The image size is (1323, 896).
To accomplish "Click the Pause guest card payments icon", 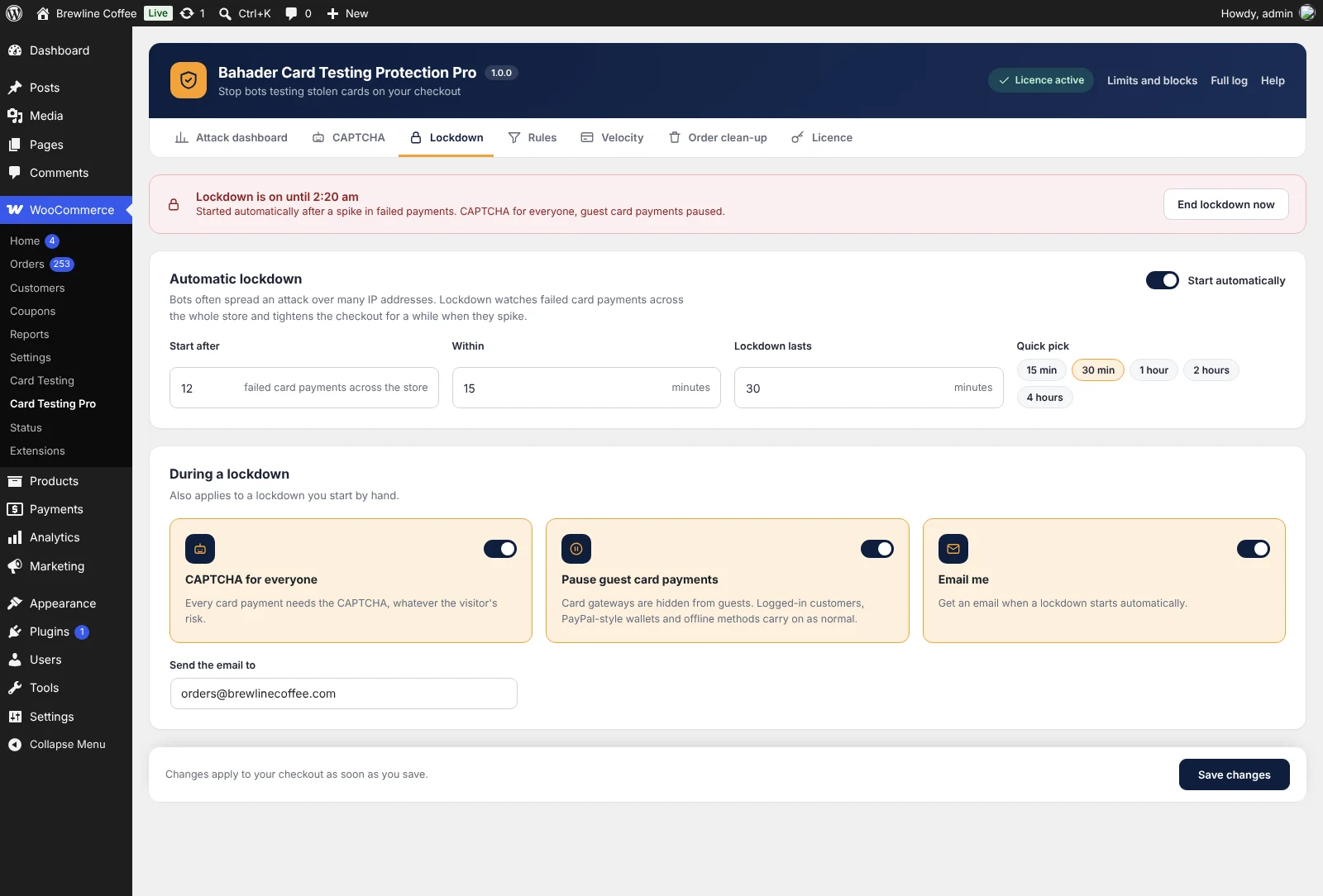I will pyautogui.click(x=576, y=549).
